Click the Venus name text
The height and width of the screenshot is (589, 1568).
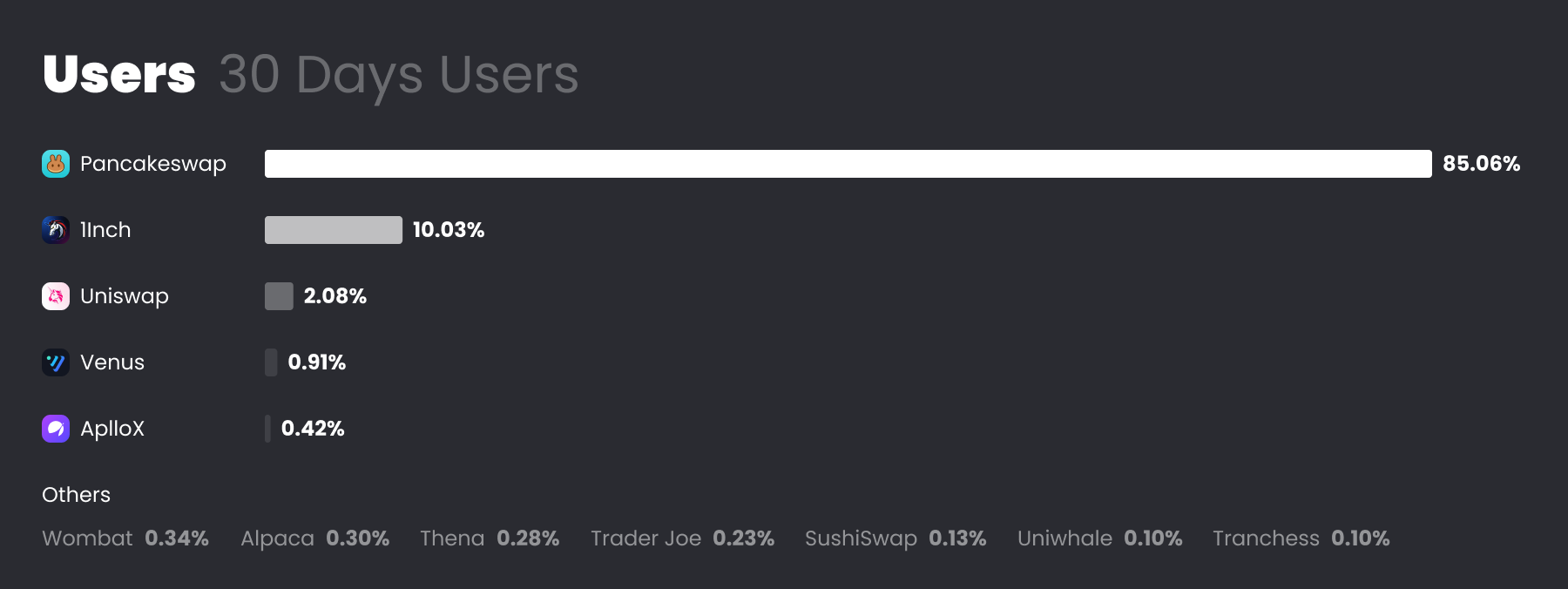tap(112, 362)
